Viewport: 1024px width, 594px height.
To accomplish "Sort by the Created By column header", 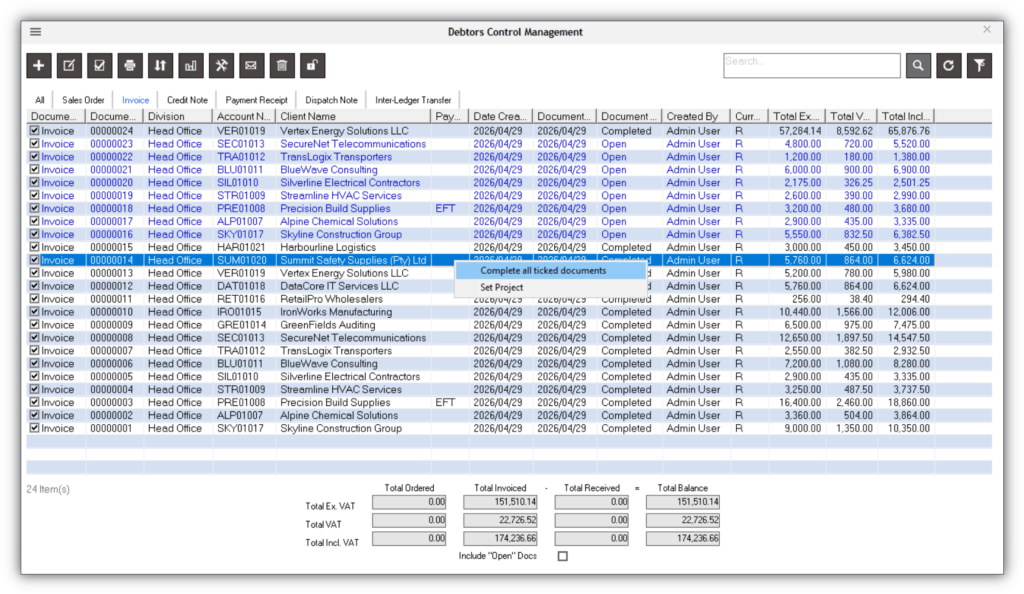I will click(x=696, y=116).
